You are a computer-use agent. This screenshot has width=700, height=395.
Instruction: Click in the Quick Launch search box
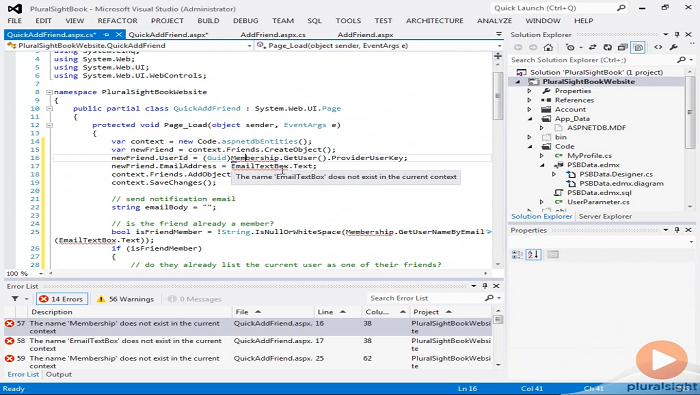tap(554, 8)
